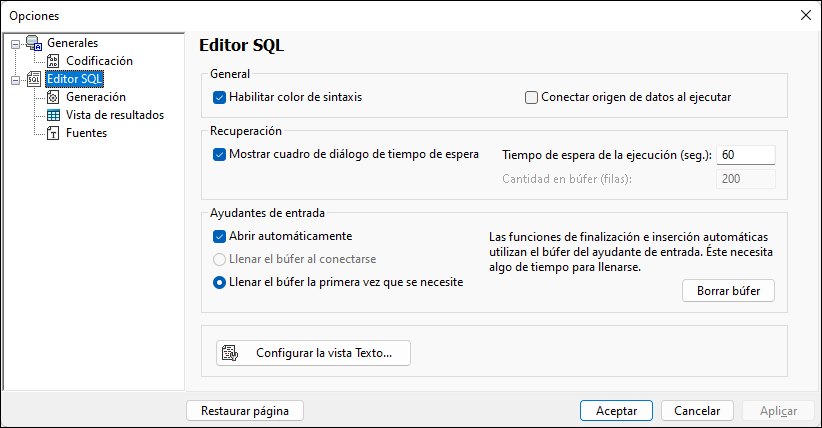822x428 pixels.
Task: Click the execution timeout seconds field
Action: tap(746, 155)
